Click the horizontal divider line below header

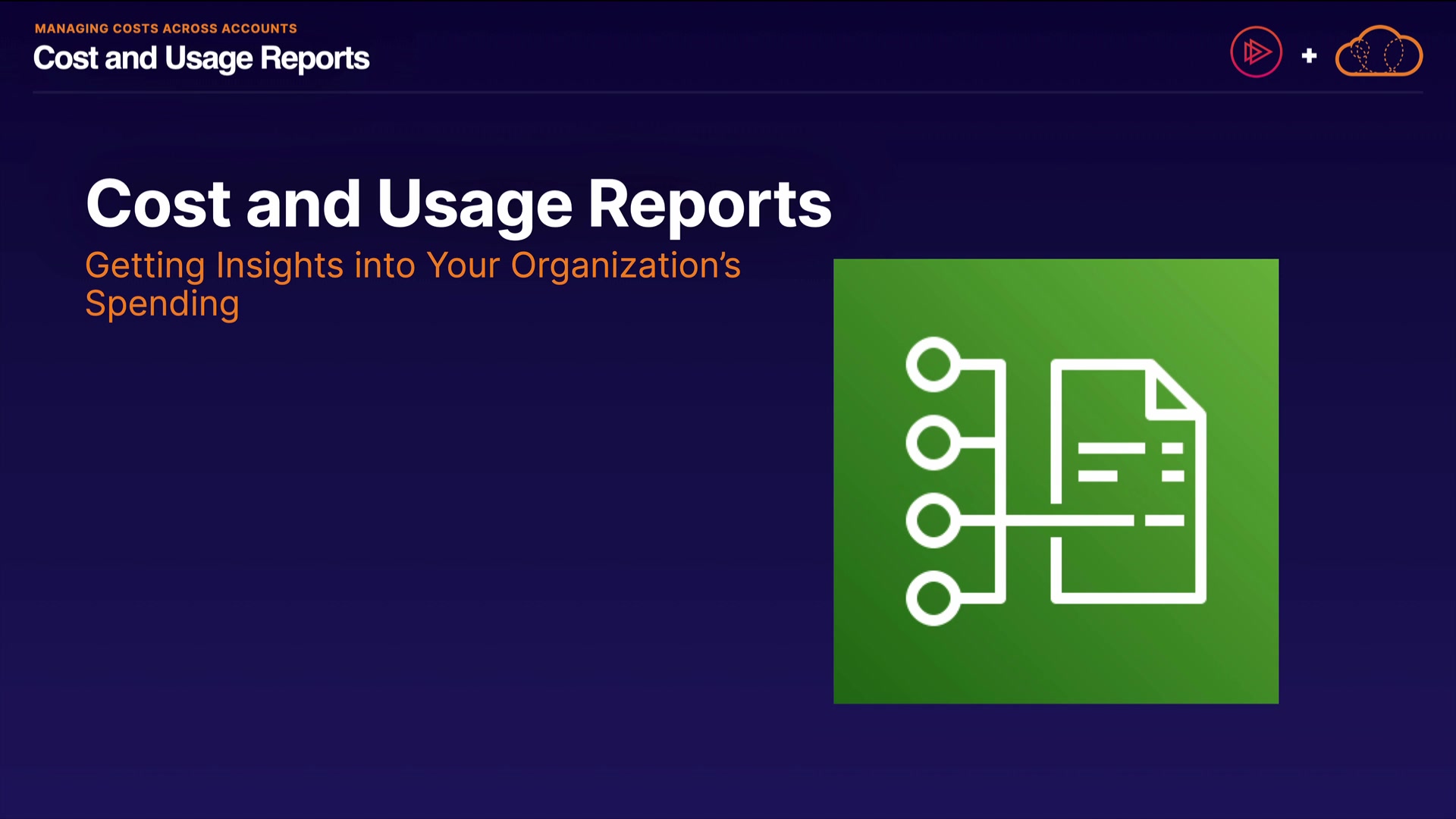pos(728,93)
